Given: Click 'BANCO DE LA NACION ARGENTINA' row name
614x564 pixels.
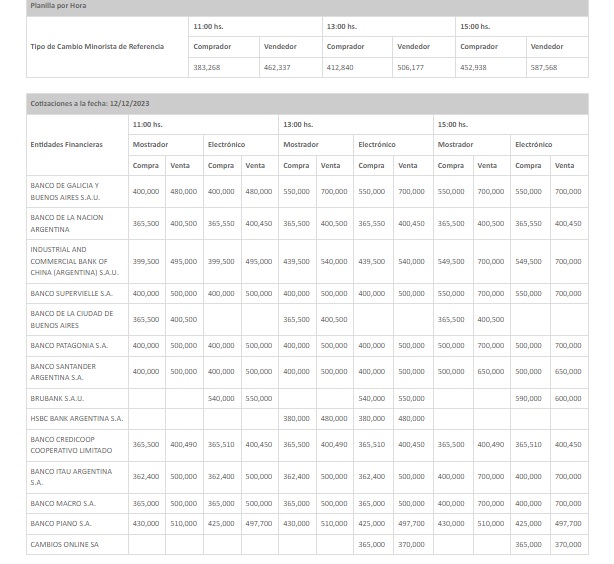Looking at the screenshot, I should pos(67,224).
